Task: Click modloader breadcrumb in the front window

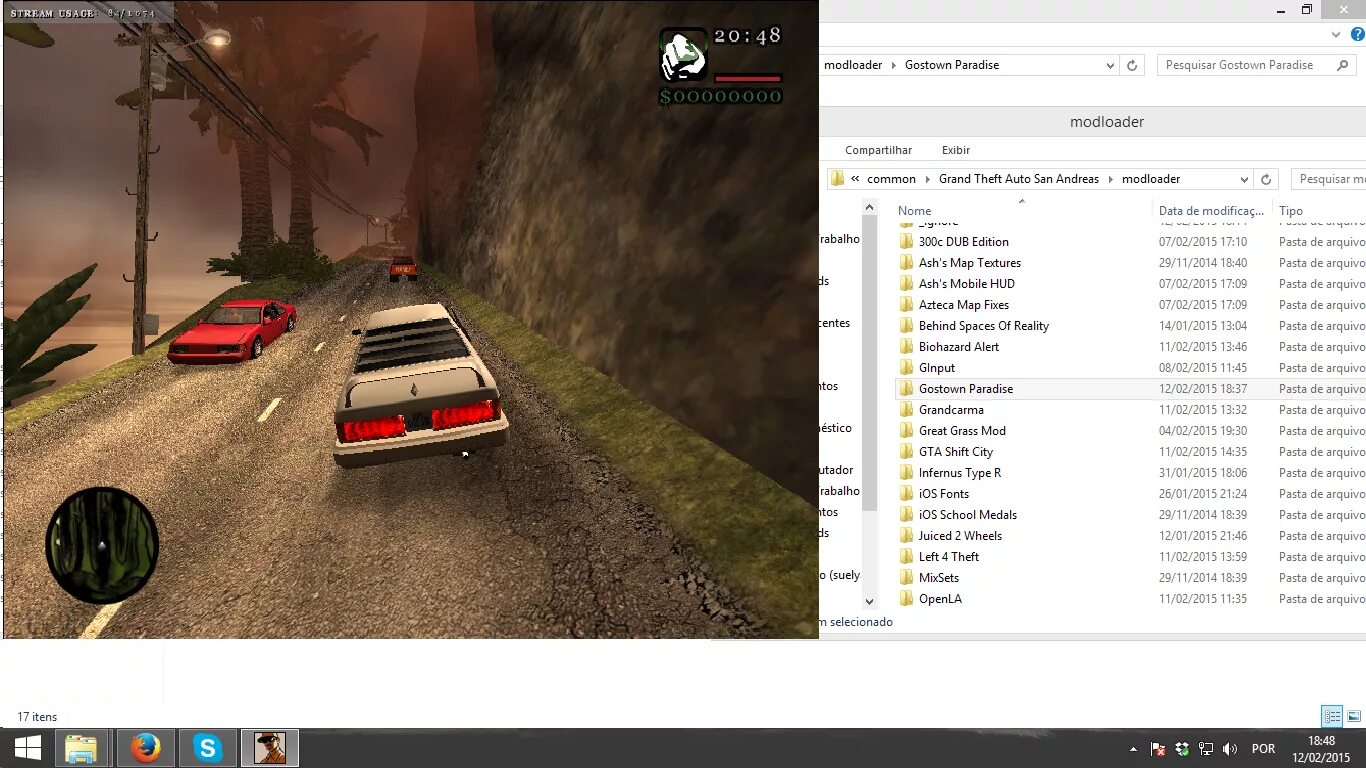Action: (1151, 179)
